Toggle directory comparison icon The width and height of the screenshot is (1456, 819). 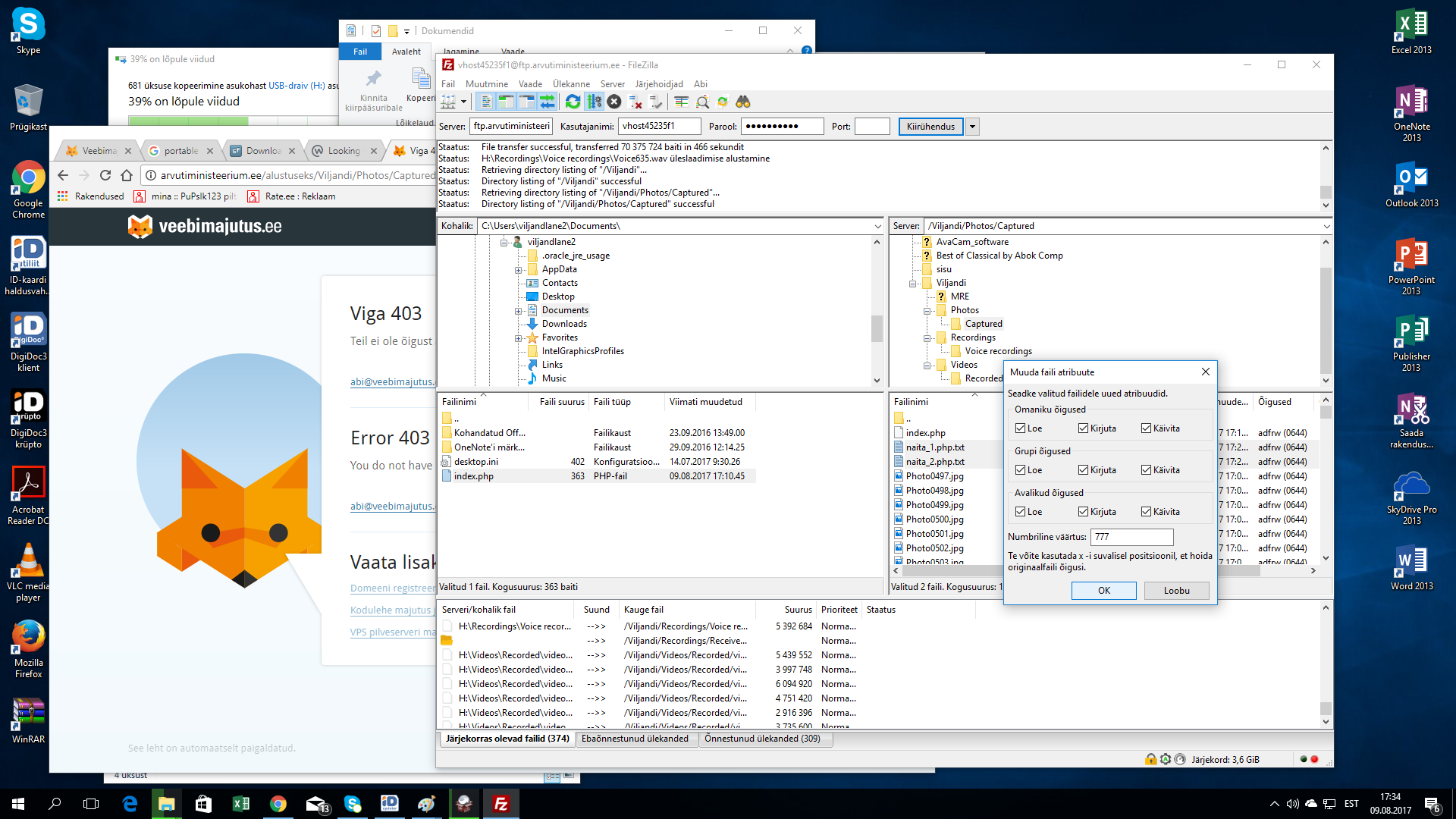[702, 102]
